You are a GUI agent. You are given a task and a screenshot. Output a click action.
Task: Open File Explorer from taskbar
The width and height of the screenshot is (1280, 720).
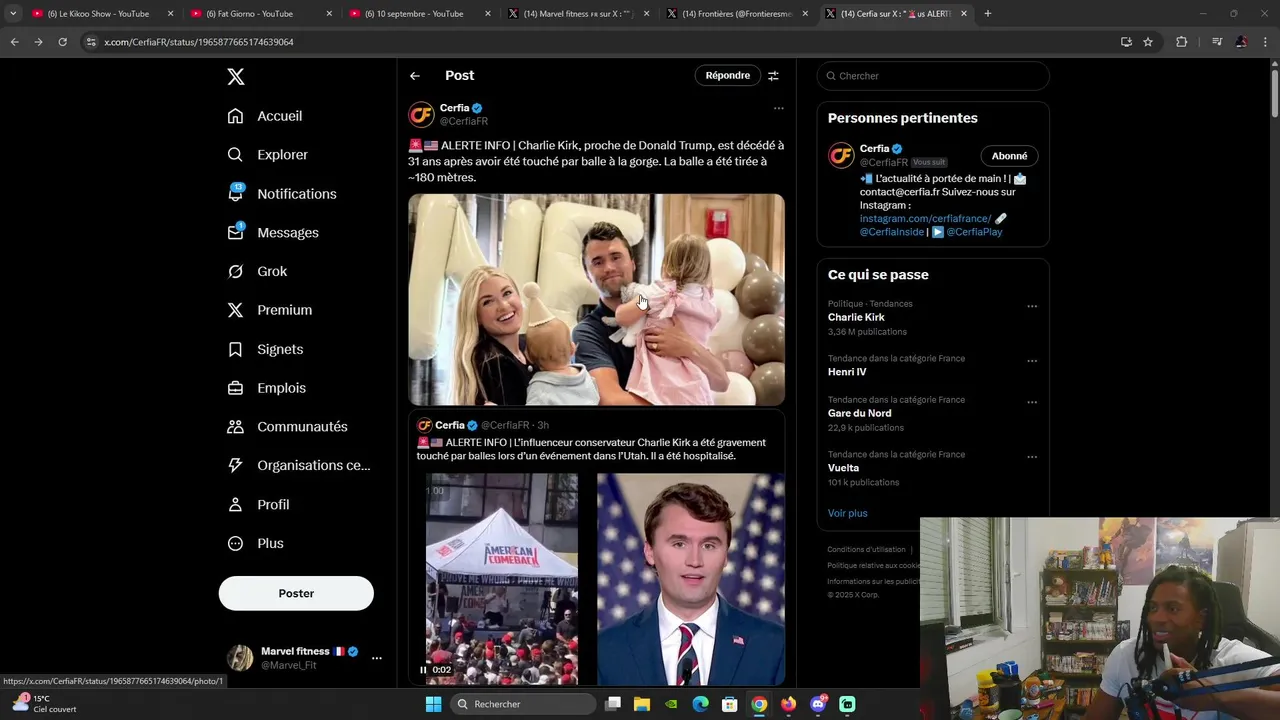642,704
